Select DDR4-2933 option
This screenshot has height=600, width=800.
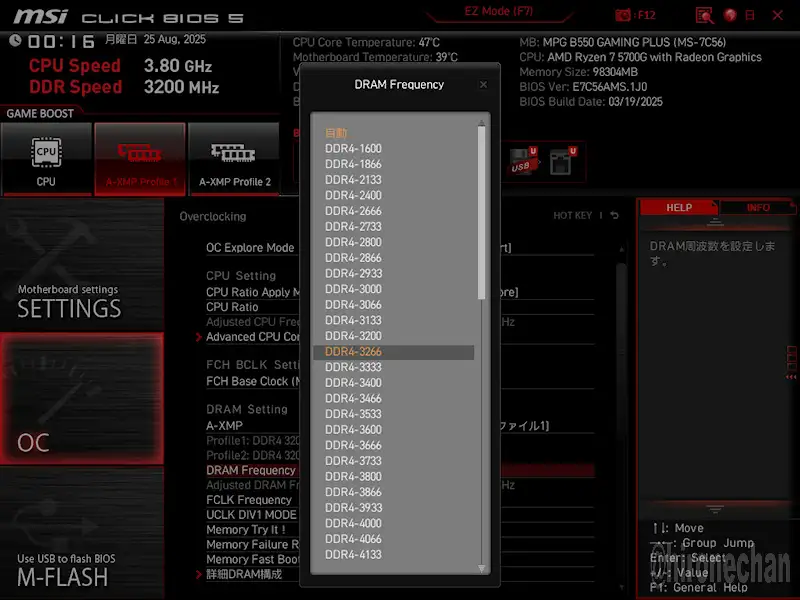click(x=353, y=273)
